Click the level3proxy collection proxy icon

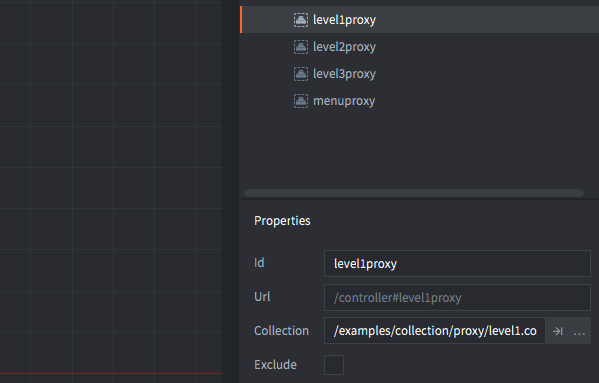point(301,74)
